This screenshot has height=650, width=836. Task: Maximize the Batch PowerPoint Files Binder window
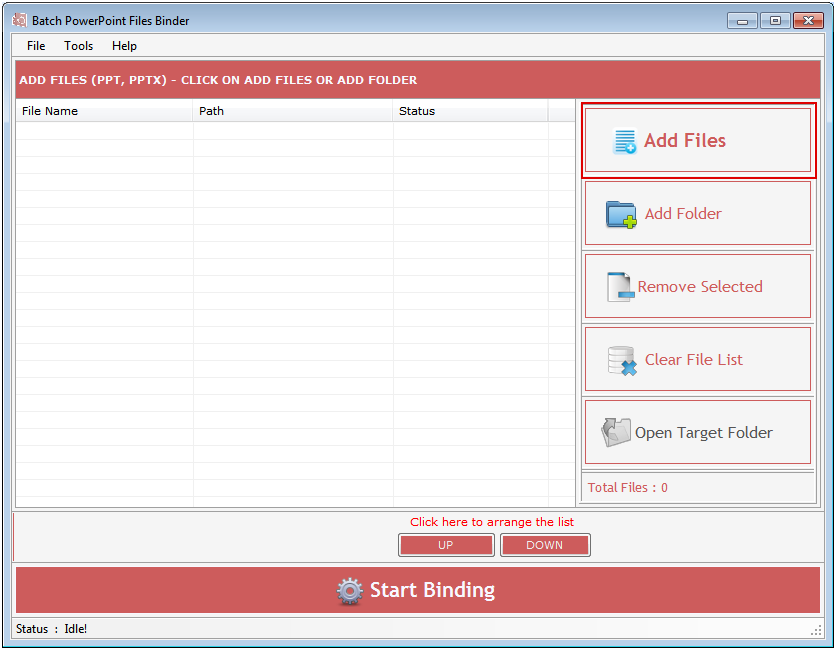(x=775, y=21)
